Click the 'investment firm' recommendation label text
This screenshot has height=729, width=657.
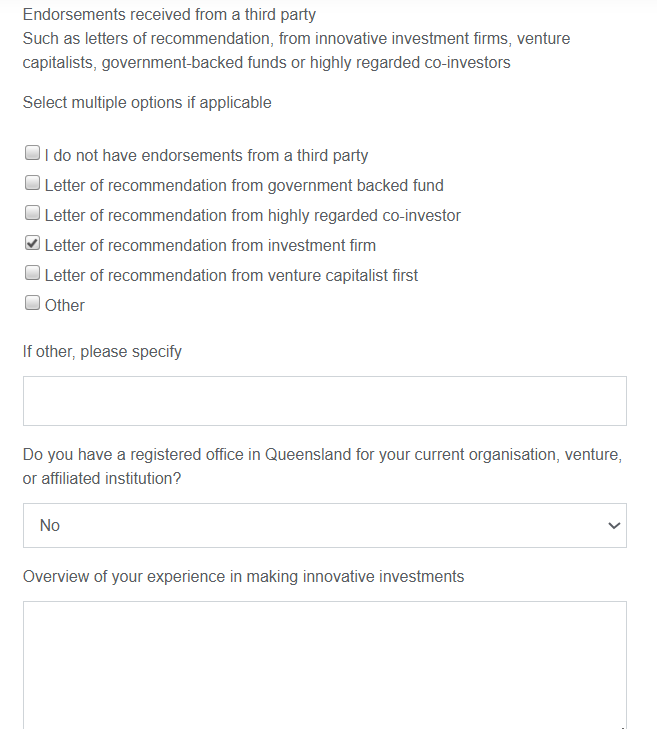coord(210,246)
